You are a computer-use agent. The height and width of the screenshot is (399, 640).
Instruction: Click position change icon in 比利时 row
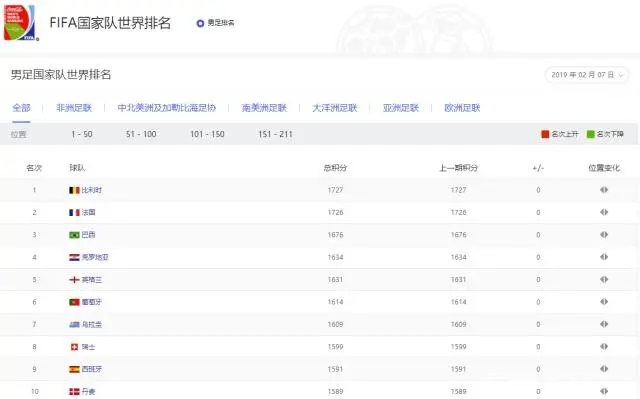click(604, 190)
